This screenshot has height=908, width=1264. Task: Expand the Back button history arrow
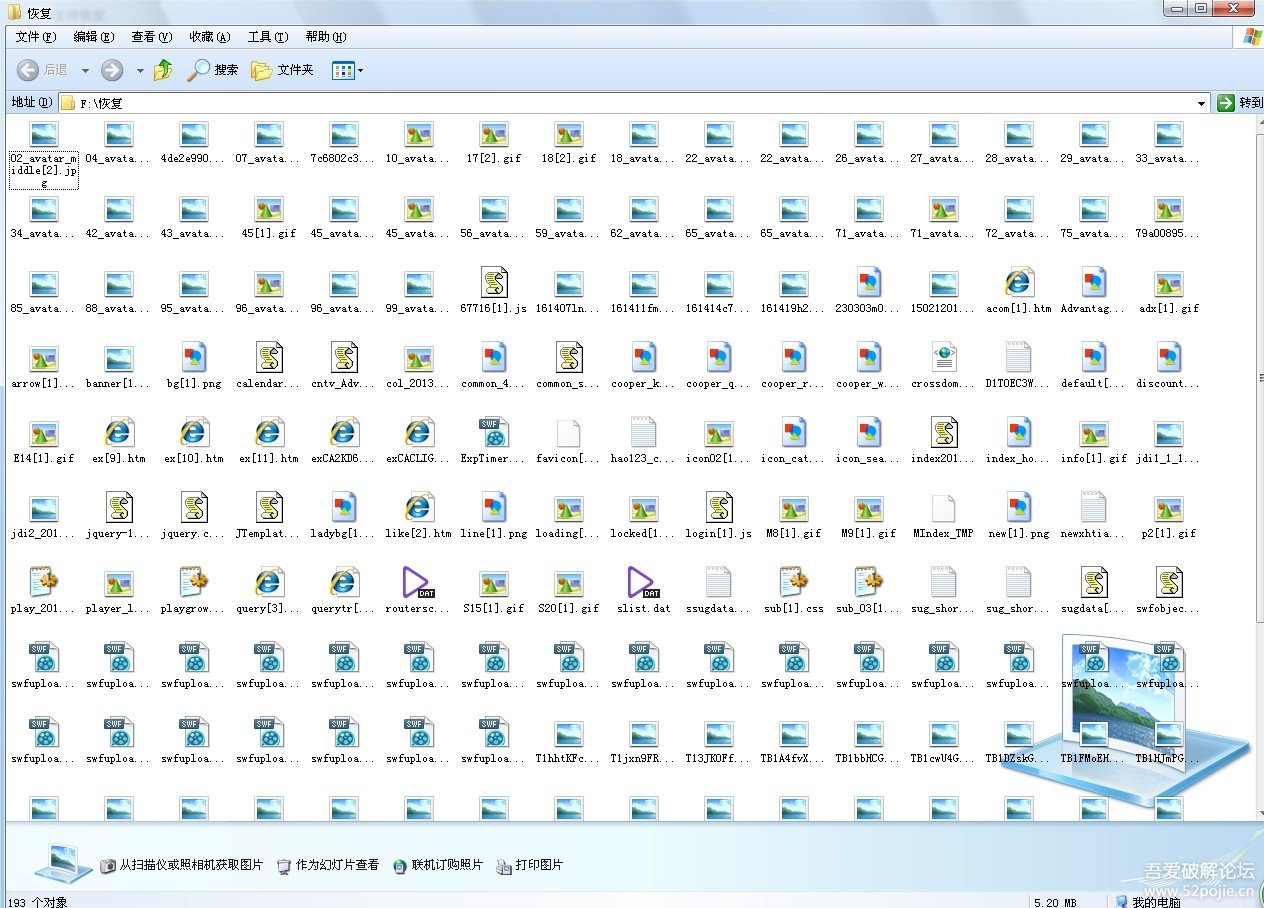coord(85,70)
